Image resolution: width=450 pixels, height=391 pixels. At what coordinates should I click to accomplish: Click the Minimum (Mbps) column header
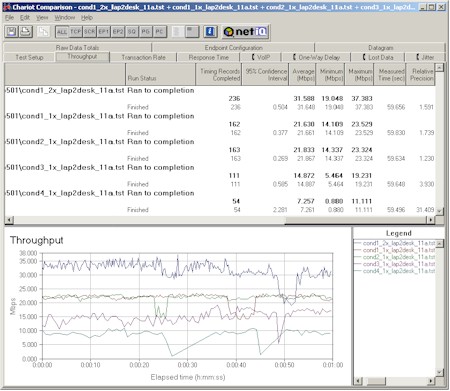pos(330,74)
